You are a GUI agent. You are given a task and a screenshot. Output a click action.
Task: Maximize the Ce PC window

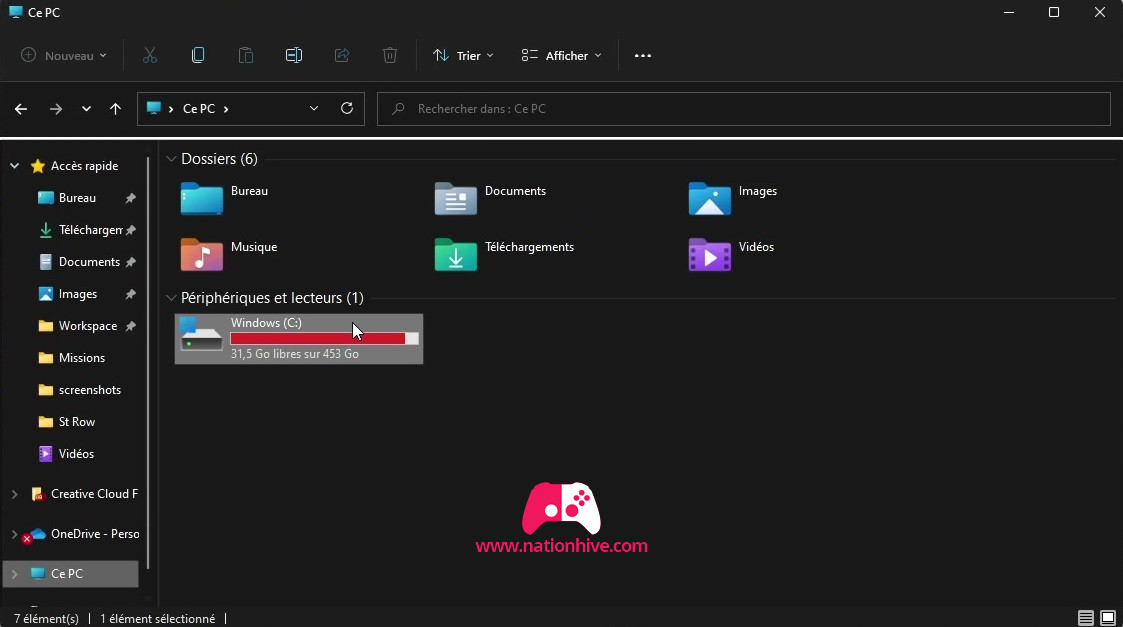pos(1054,12)
